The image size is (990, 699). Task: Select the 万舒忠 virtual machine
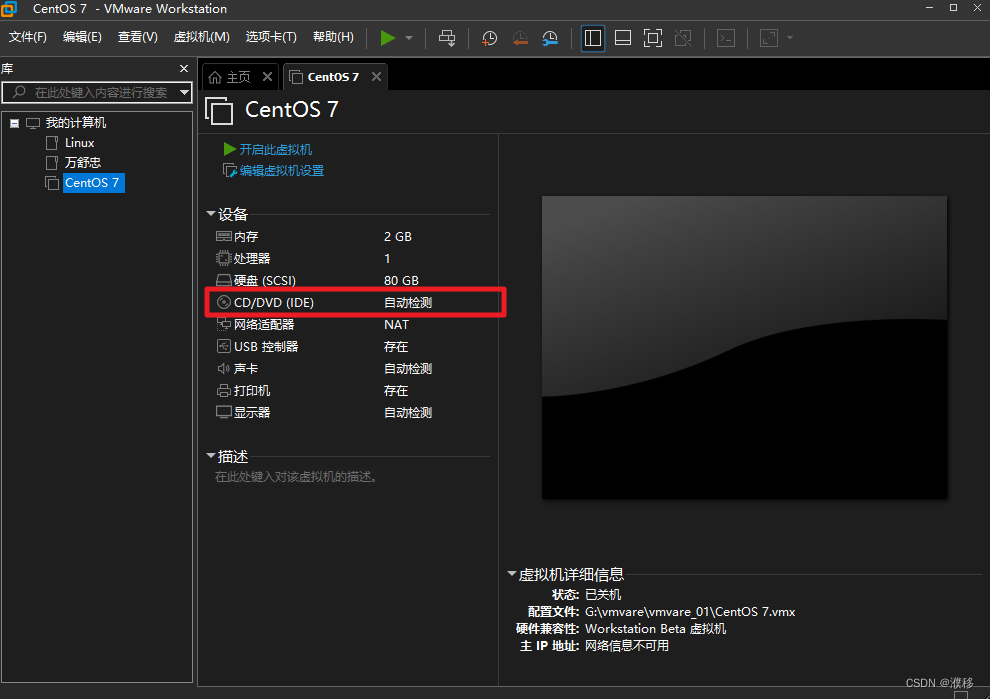pos(83,162)
